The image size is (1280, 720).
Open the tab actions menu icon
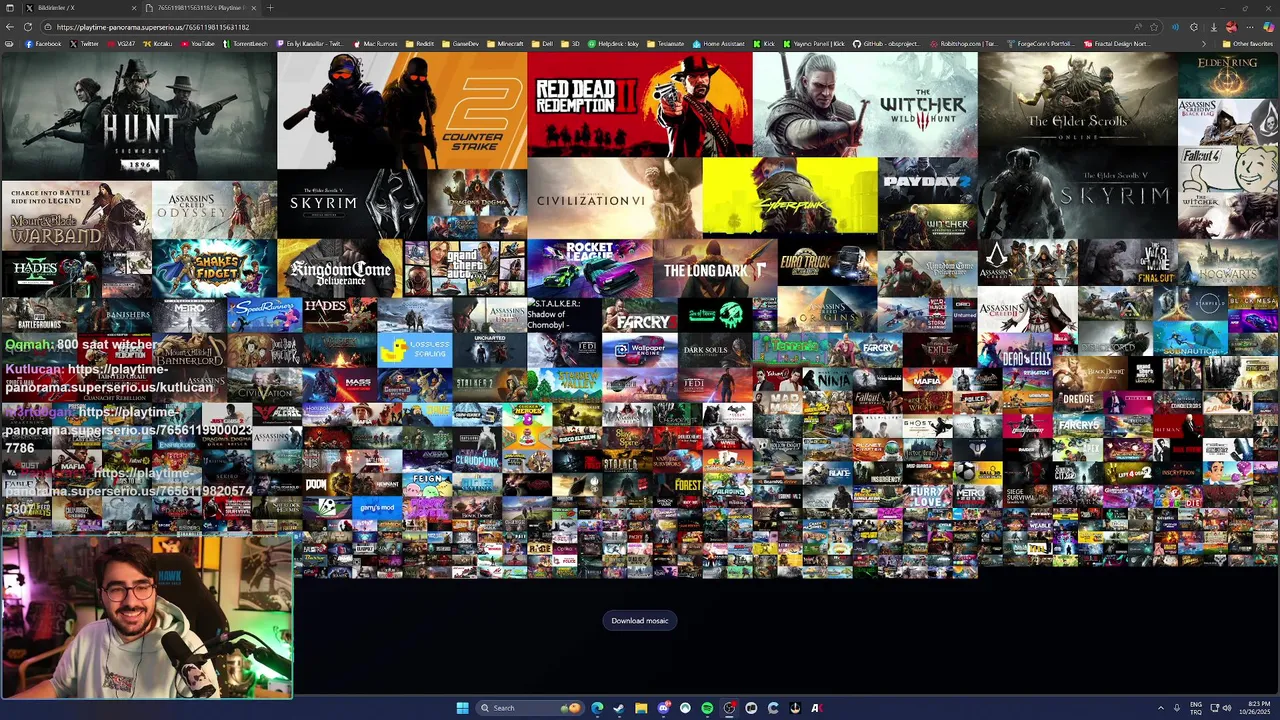coord(9,8)
